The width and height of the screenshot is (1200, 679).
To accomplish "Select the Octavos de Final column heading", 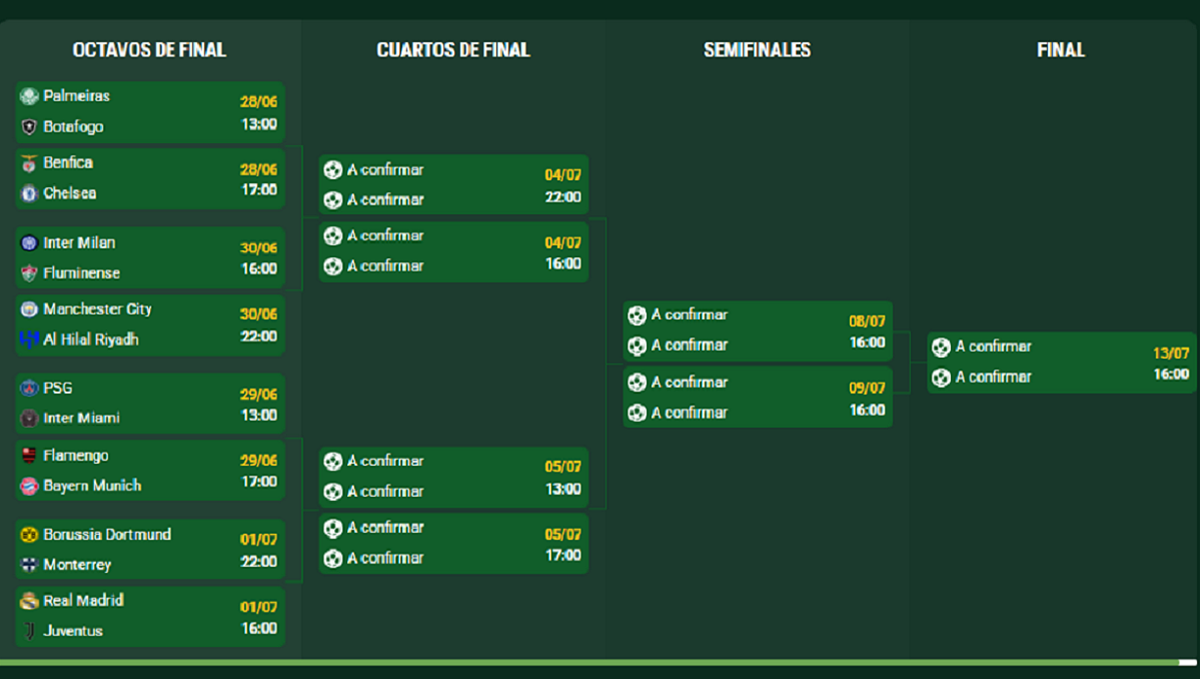I will pyautogui.click(x=150, y=50).
